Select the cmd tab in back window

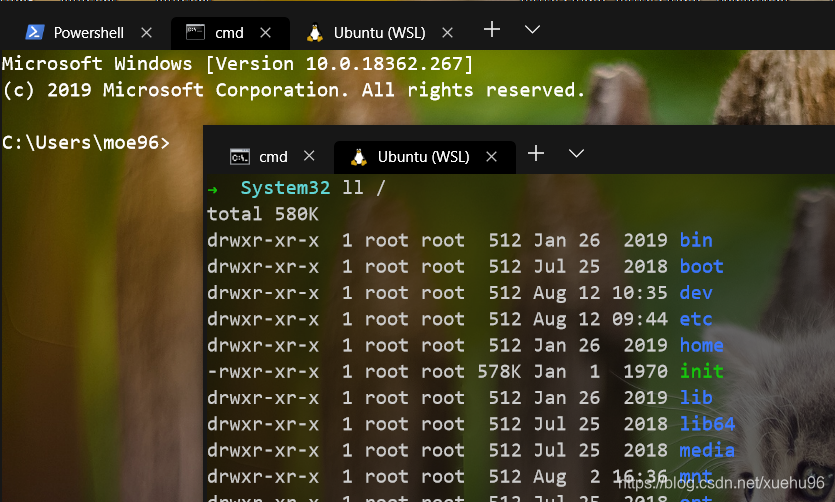(230, 33)
